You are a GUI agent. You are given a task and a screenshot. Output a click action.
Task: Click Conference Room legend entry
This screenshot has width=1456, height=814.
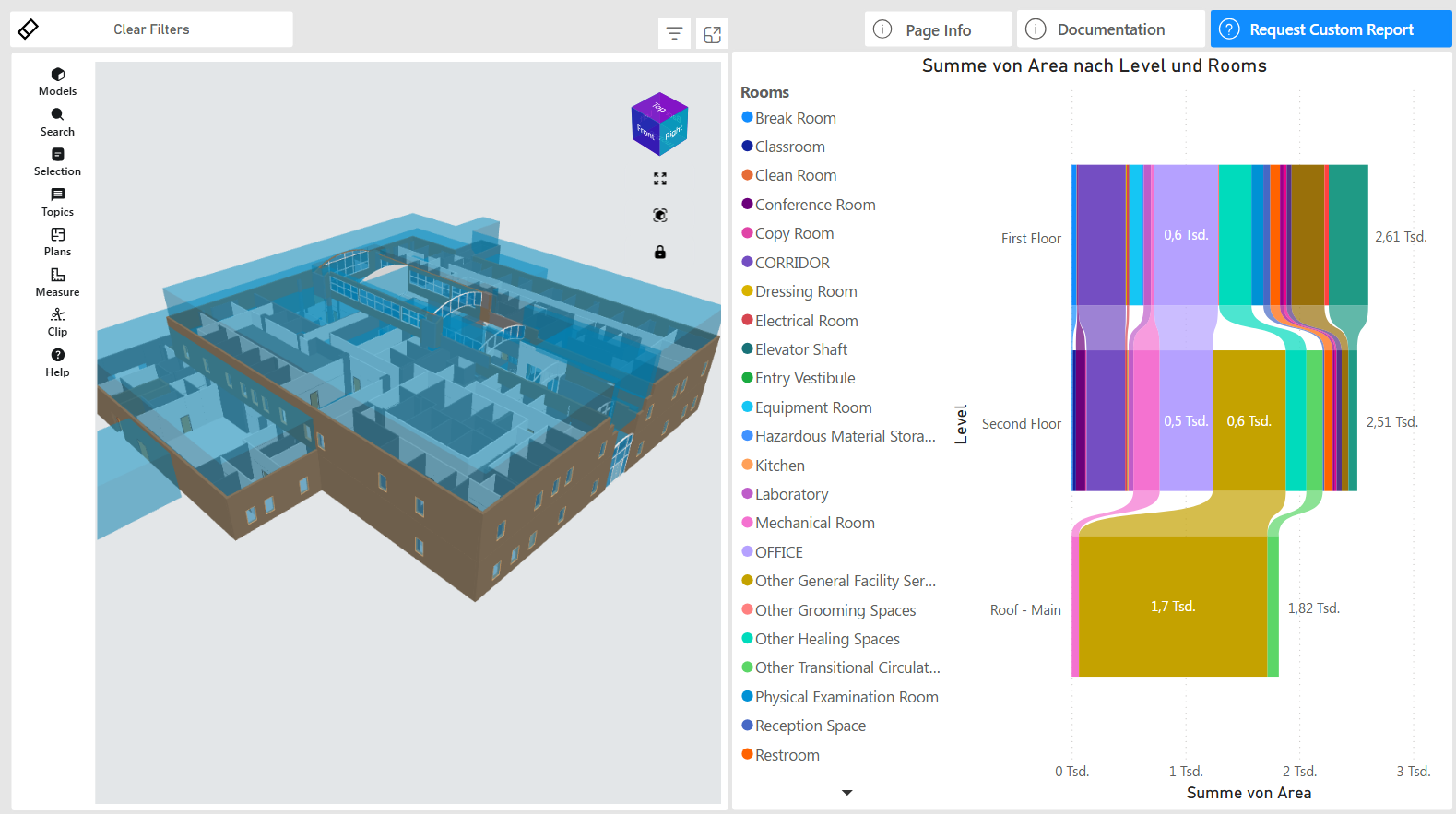pyautogui.click(x=809, y=205)
